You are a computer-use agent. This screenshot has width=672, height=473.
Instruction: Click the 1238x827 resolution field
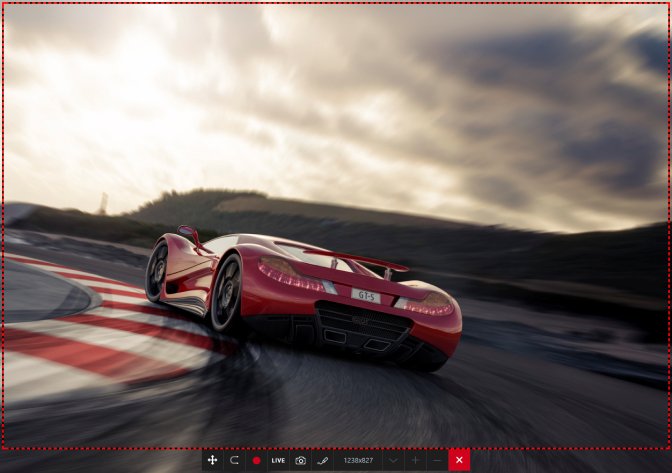[358, 460]
